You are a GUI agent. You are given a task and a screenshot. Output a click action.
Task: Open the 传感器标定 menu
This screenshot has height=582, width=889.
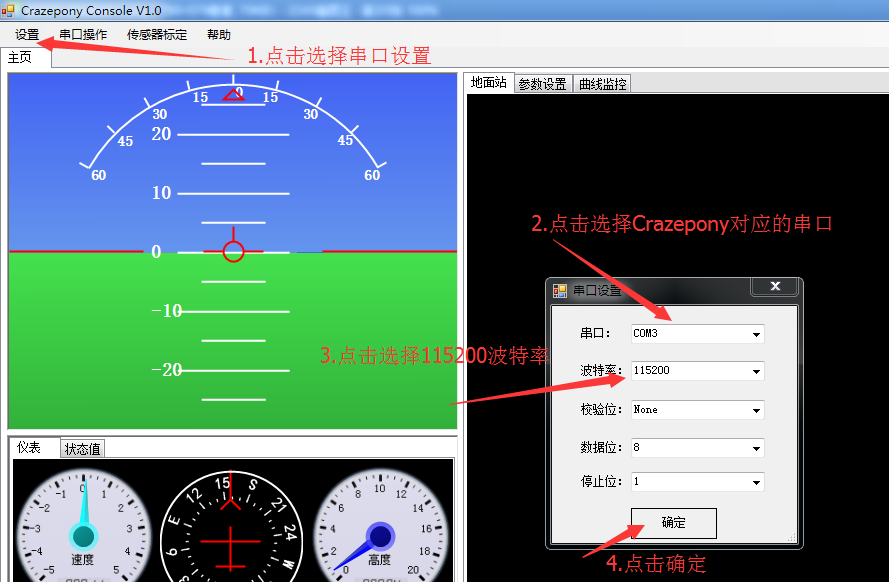click(x=156, y=34)
